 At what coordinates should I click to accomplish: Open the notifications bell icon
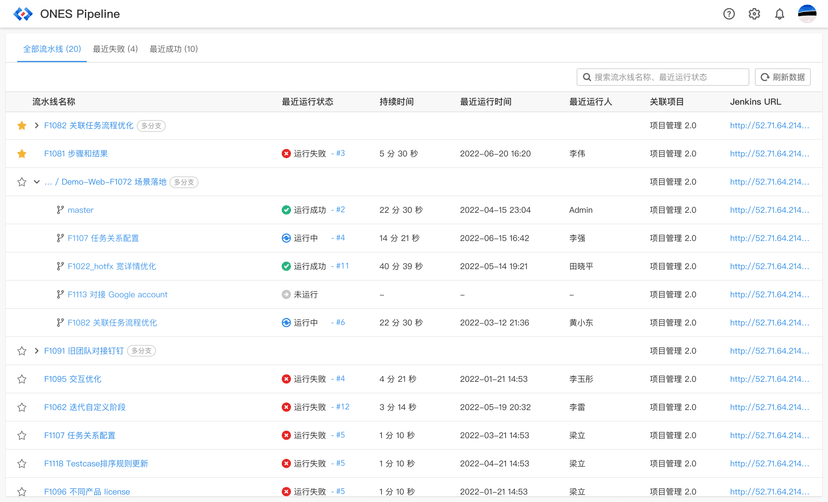[x=780, y=14]
